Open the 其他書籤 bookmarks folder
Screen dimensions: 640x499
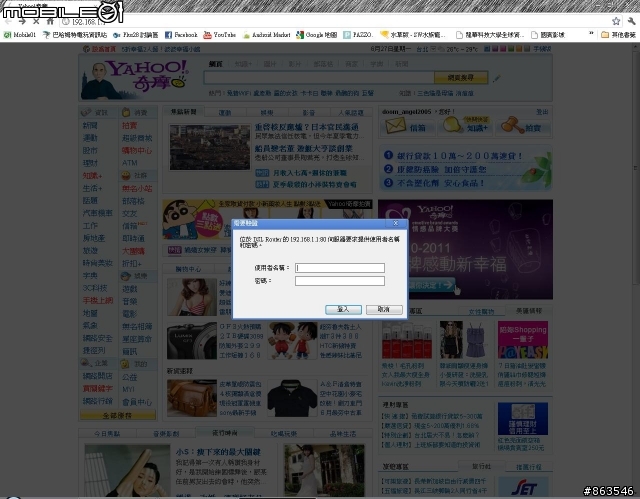[618, 35]
